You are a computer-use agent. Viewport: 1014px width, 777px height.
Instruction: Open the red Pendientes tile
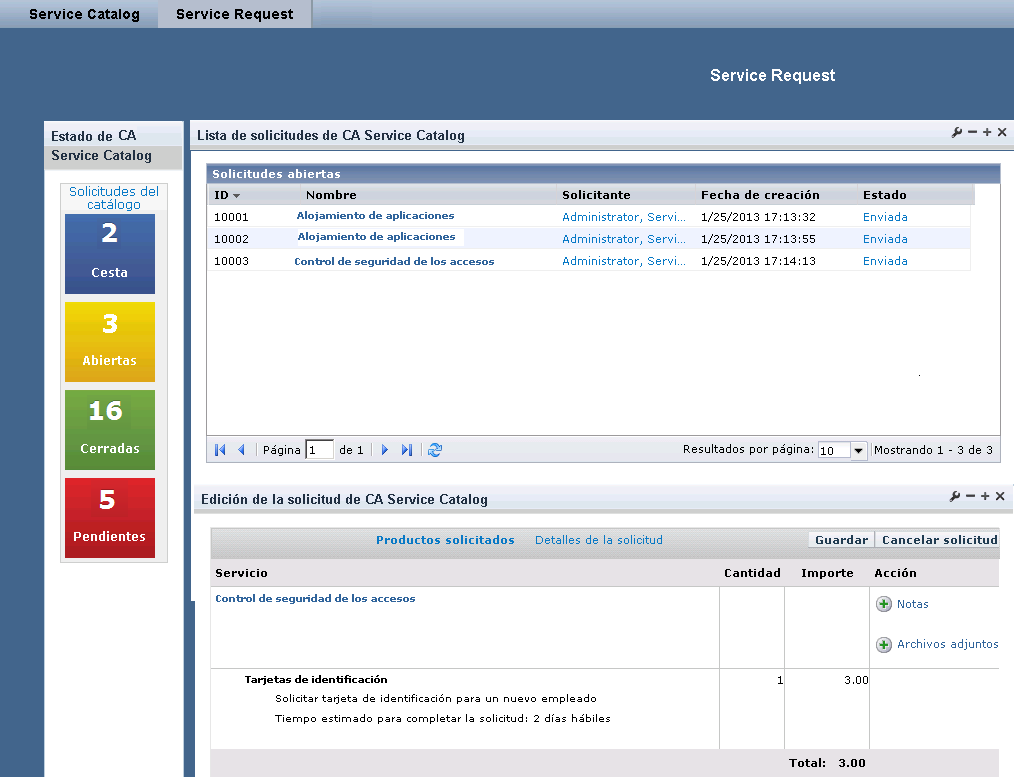(110, 518)
